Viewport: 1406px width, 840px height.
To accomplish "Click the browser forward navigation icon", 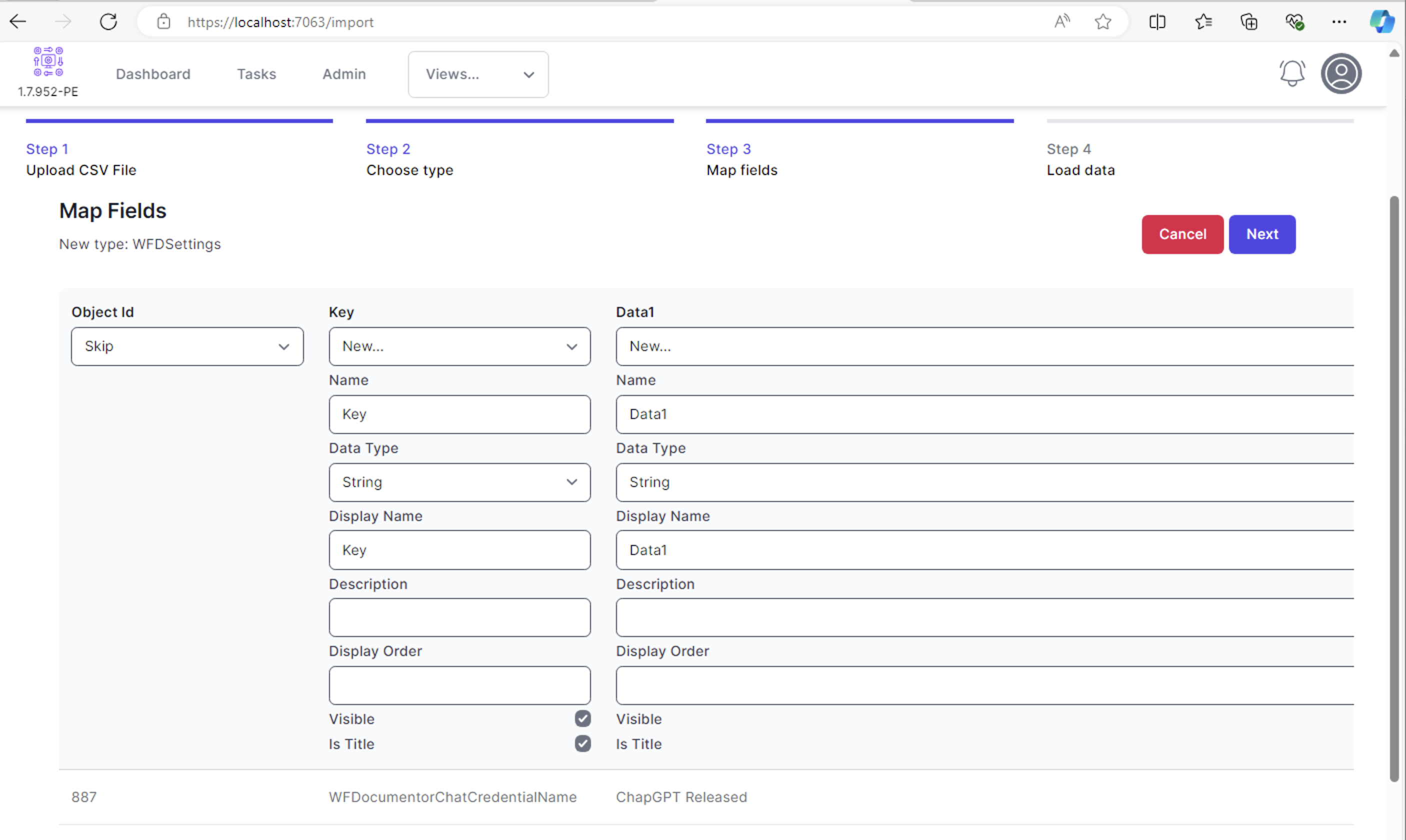I will coord(63,22).
